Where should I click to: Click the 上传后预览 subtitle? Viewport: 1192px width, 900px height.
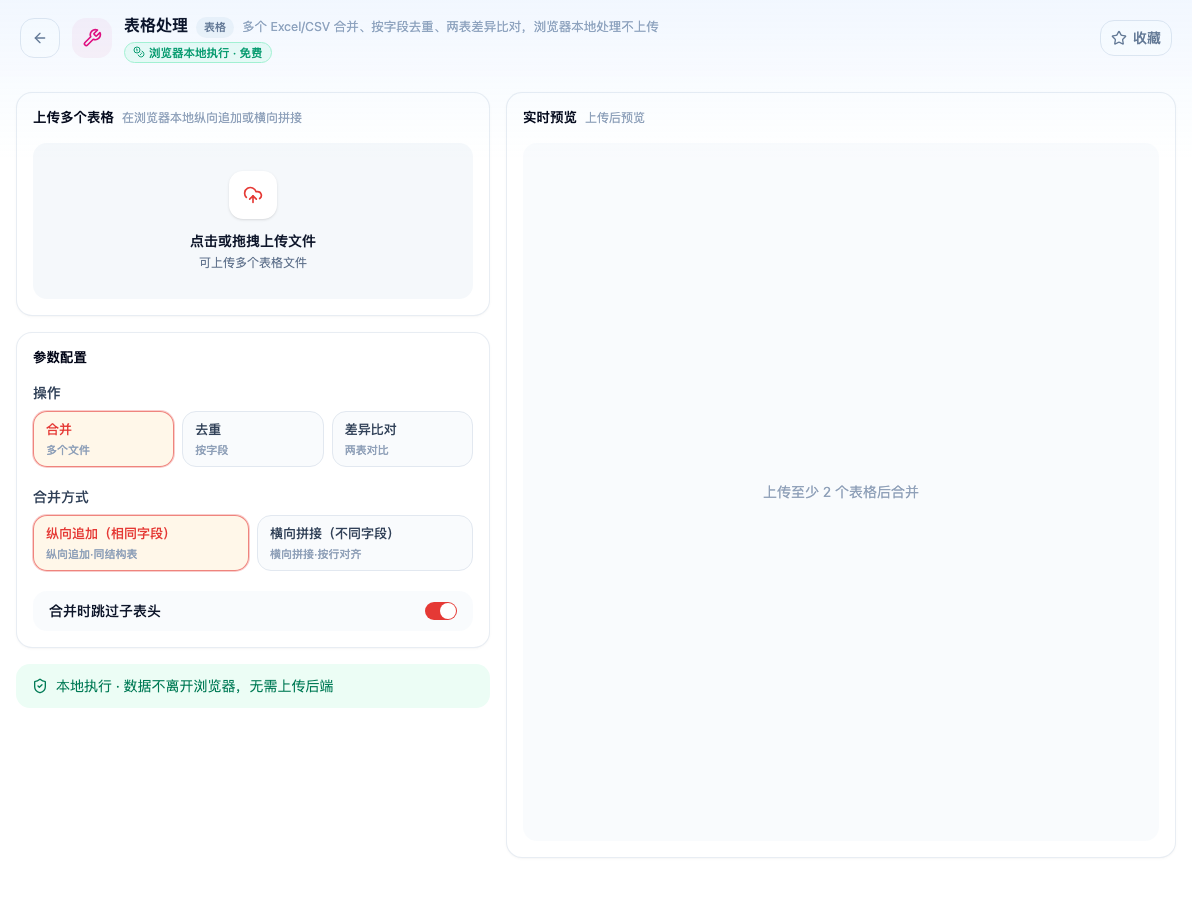coord(615,118)
